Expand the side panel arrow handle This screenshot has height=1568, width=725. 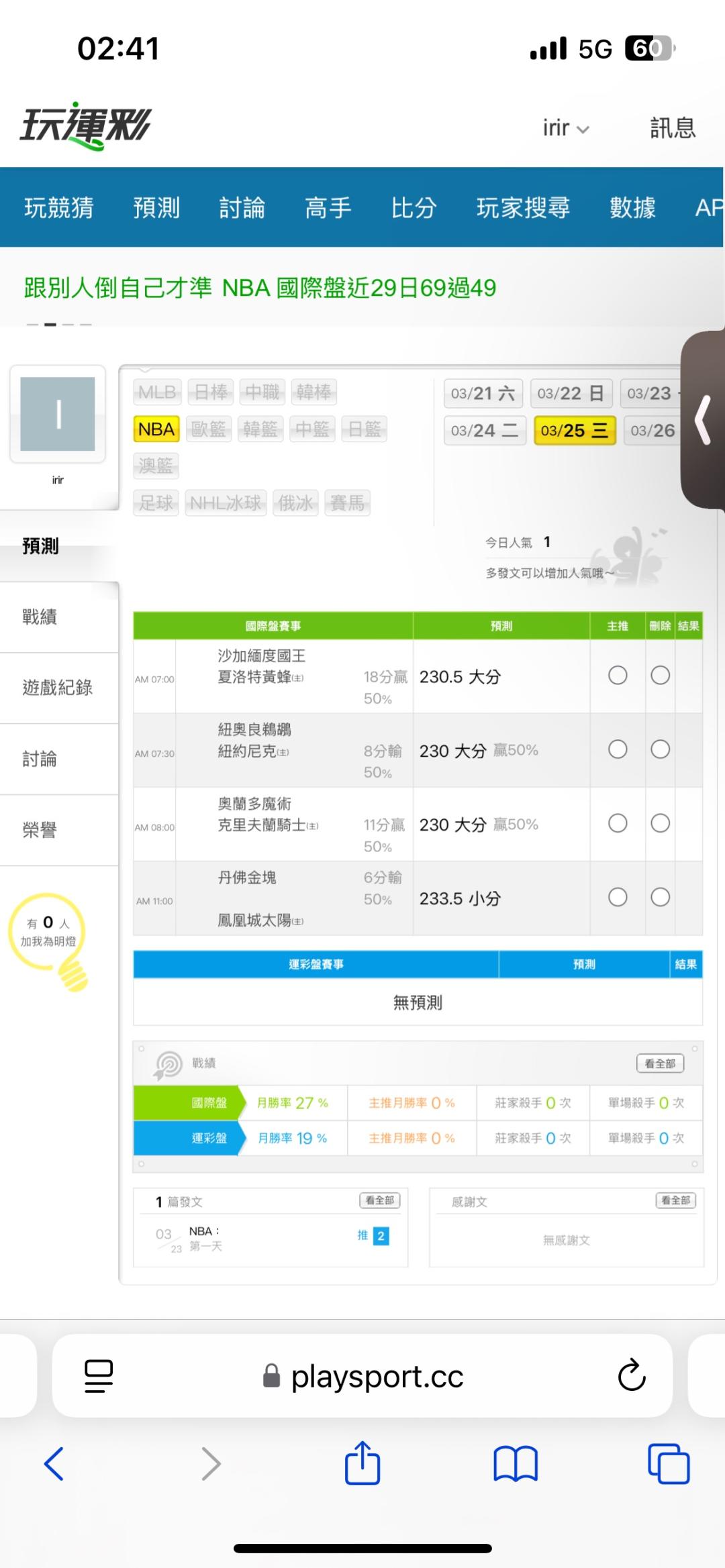click(703, 420)
